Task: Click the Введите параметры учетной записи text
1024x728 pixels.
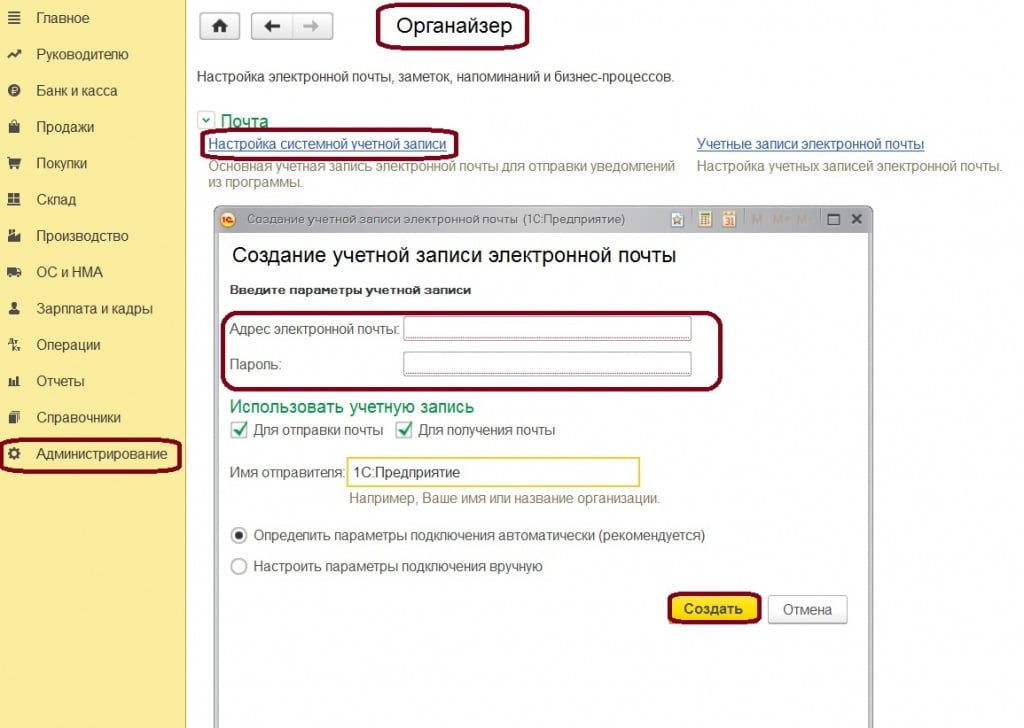Action: point(350,290)
